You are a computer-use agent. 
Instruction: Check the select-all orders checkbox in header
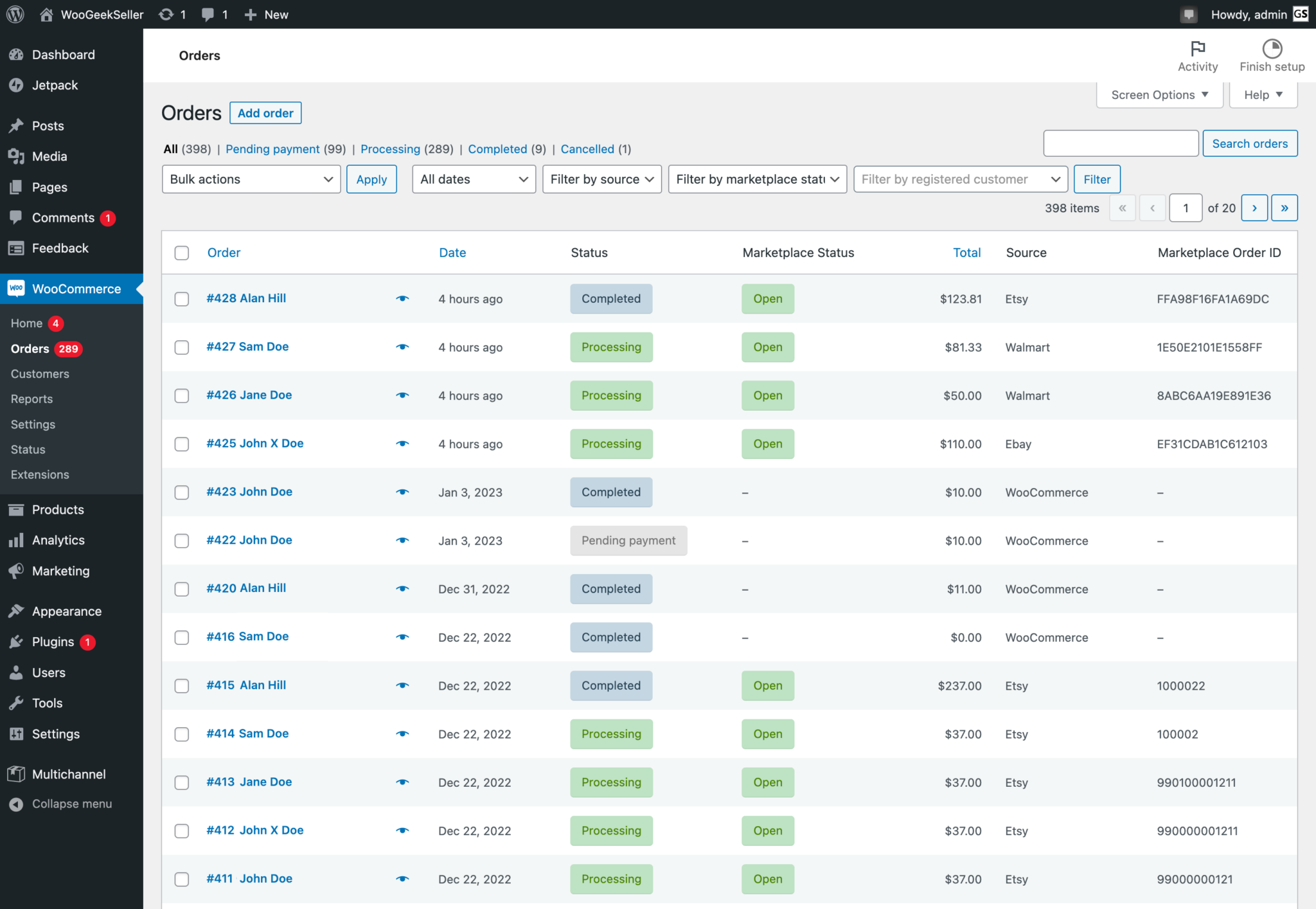click(x=182, y=253)
